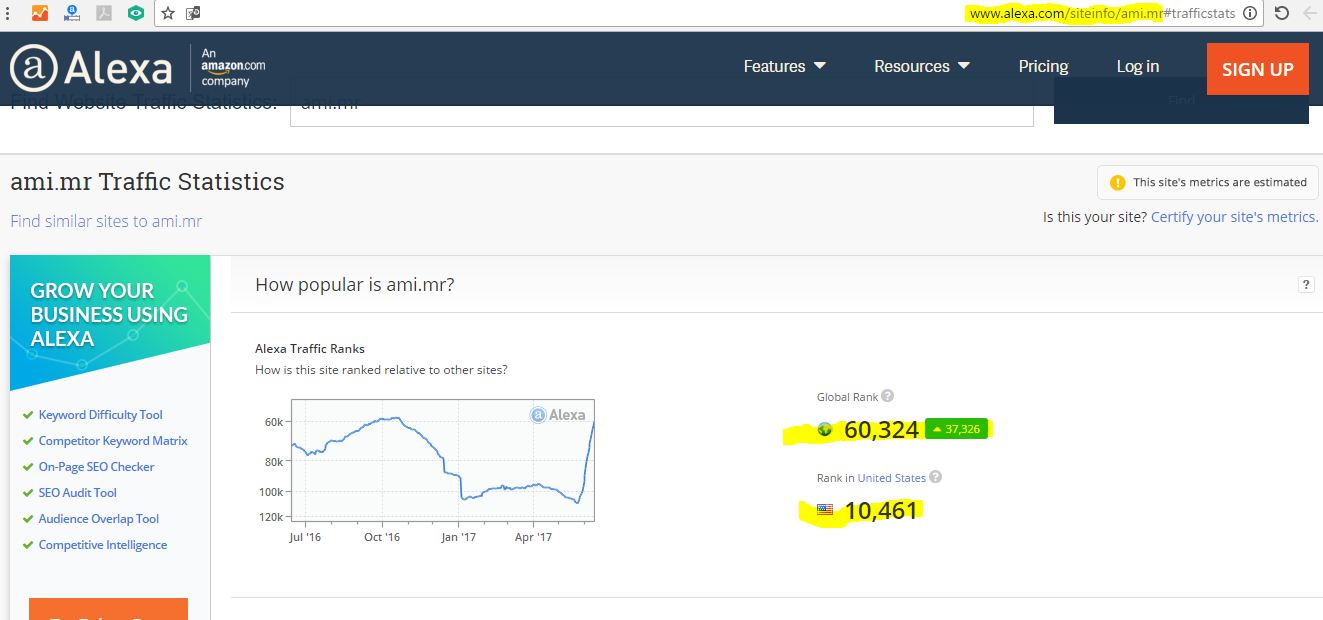The height and width of the screenshot is (620, 1323).
Task: Open the browser menu with three dots
Action: [x=8, y=13]
